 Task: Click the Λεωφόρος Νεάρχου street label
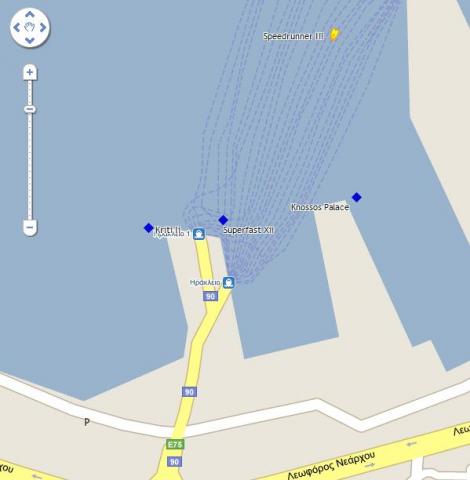(x=331, y=465)
